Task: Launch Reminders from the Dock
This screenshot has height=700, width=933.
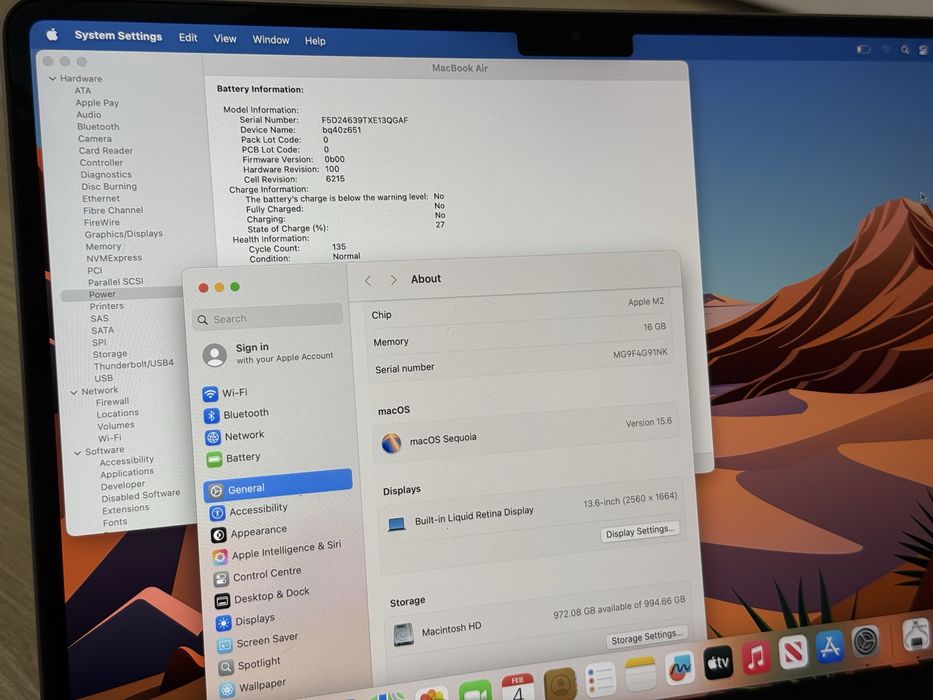Action: coord(600,679)
